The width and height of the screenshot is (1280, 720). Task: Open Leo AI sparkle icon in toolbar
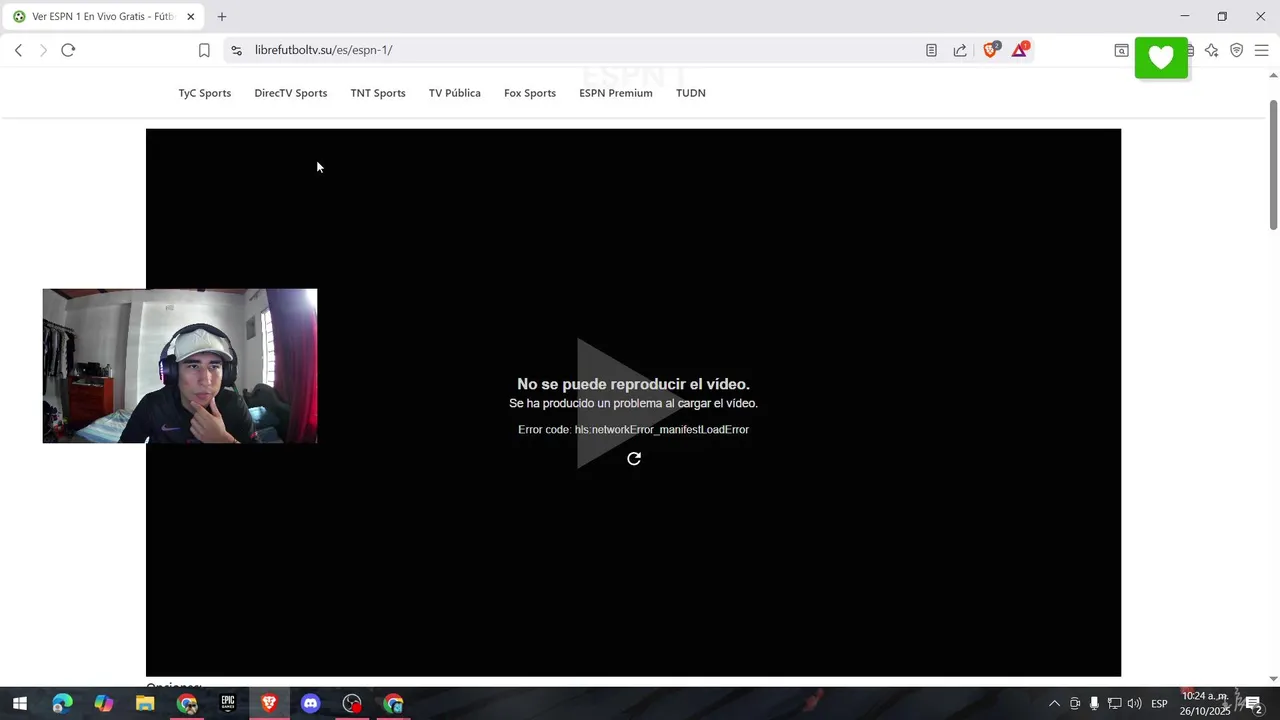point(1211,50)
